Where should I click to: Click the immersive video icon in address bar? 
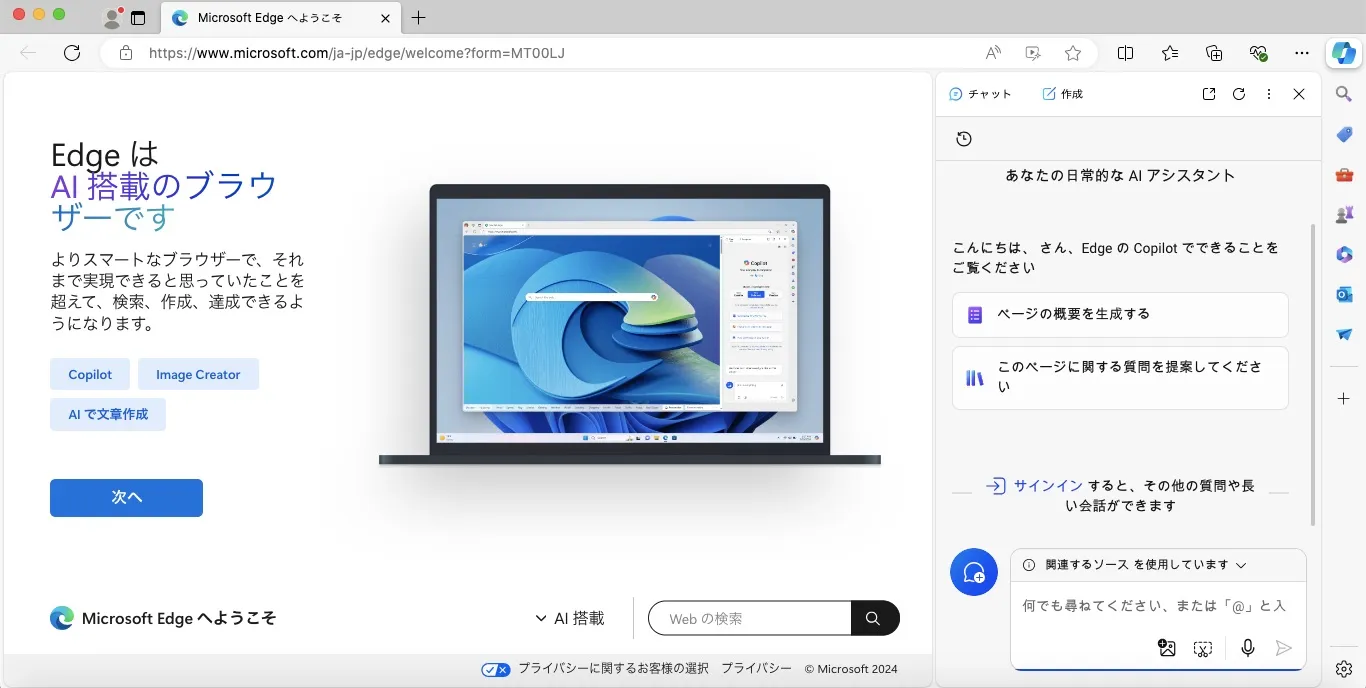pyautogui.click(x=1033, y=53)
